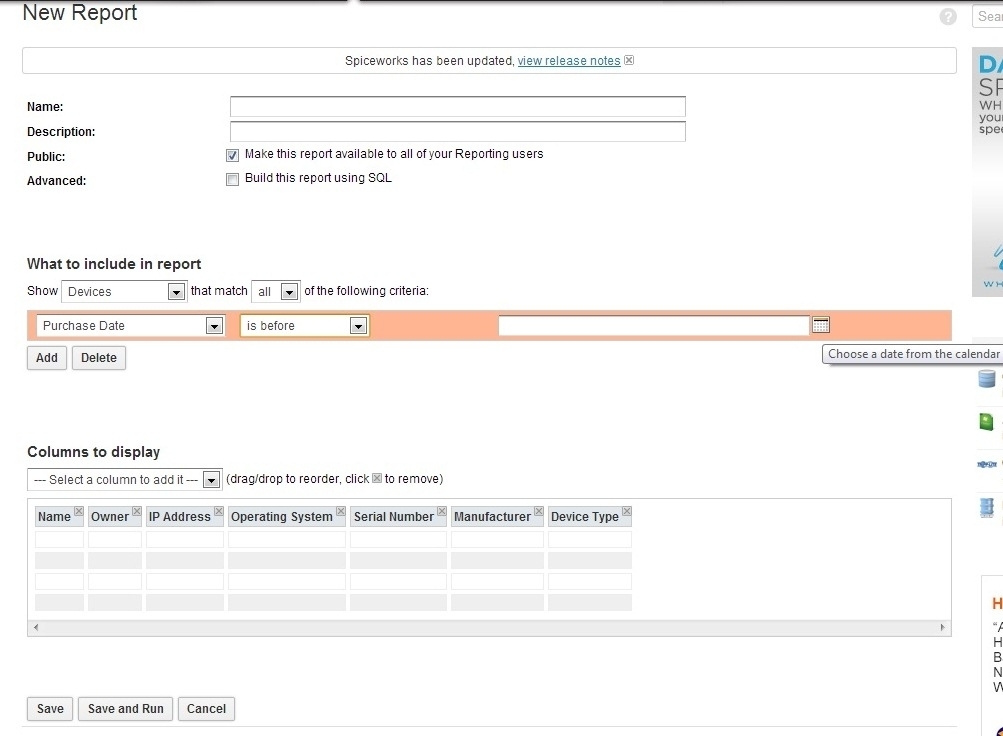Click the blue server stack icon in sidebar
This screenshot has height=736, width=1003.
click(x=985, y=507)
